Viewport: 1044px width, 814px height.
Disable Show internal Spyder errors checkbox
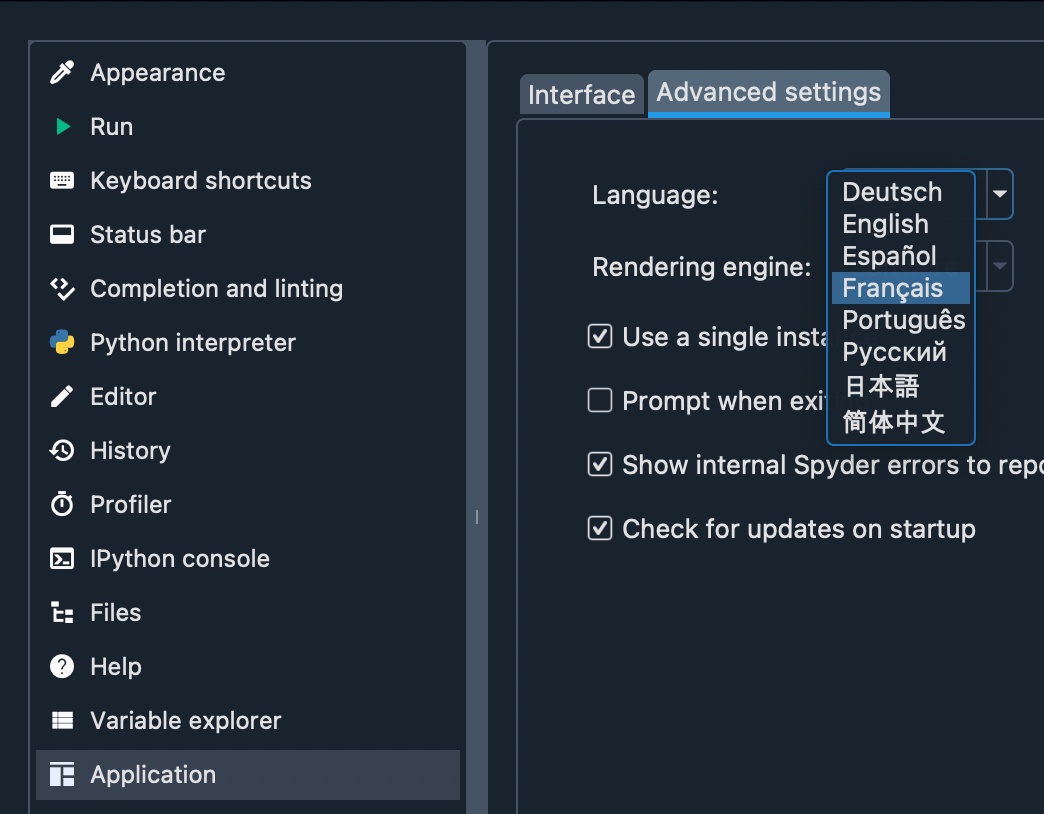[600, 465]
